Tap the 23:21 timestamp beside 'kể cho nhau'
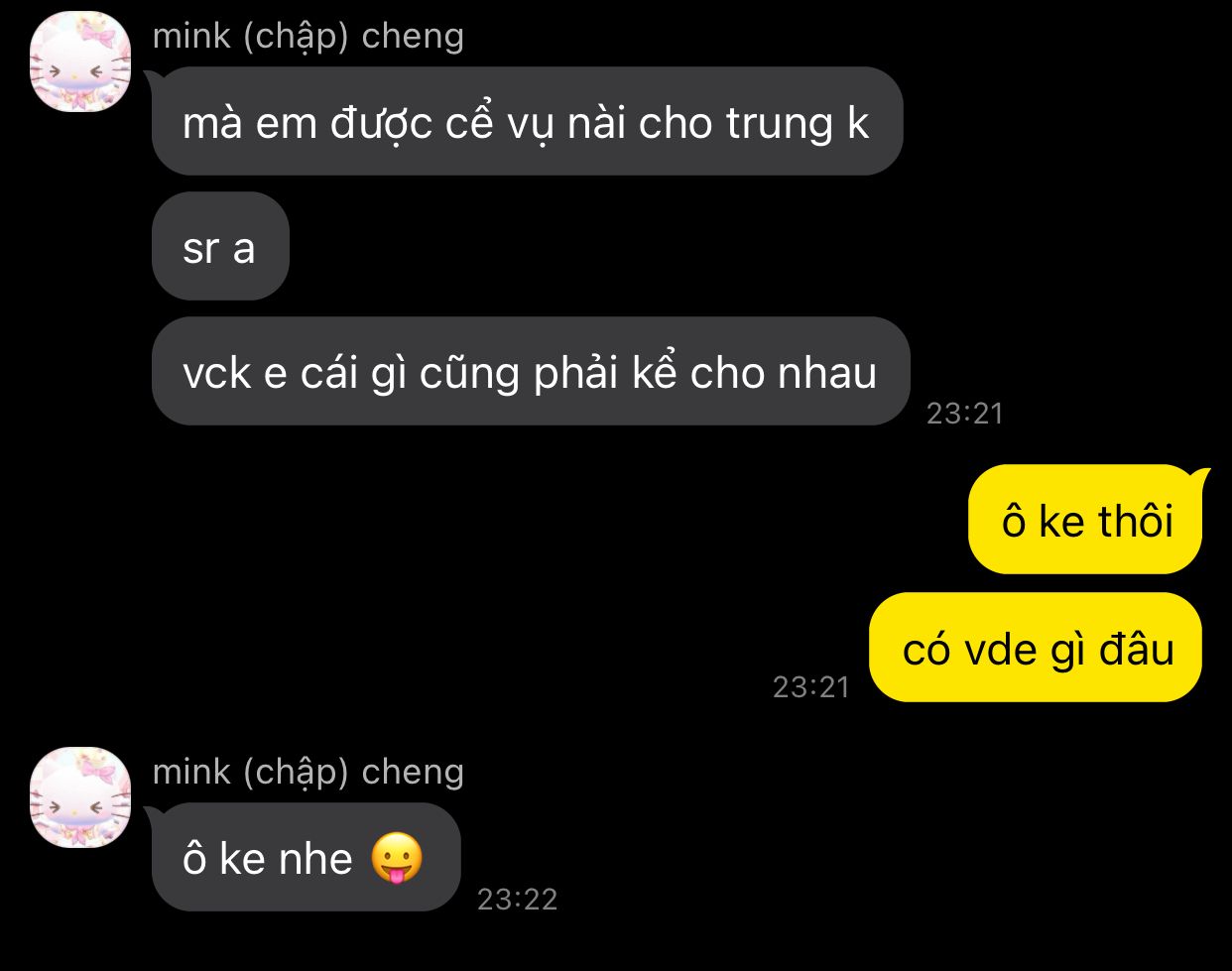Screen dimensions: 1232x971 click(964, 413)
